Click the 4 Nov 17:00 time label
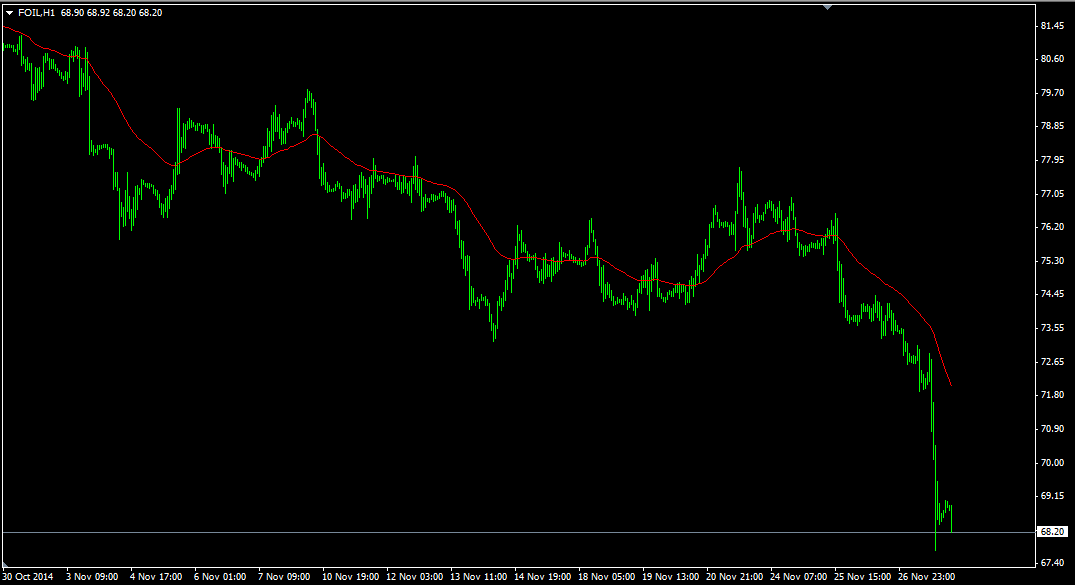 click(x=156, y=577)
